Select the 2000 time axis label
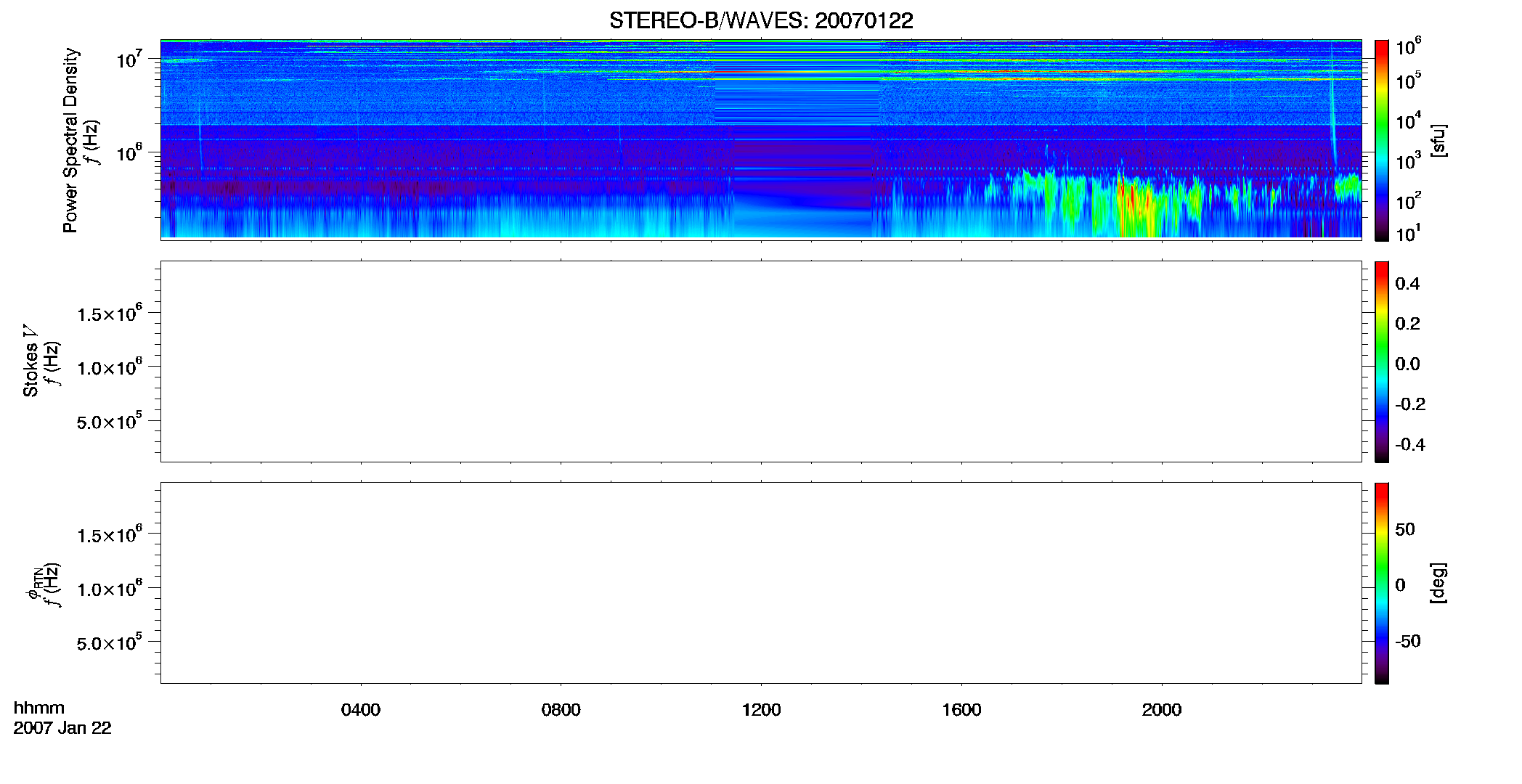 [x=1162, y=710]
